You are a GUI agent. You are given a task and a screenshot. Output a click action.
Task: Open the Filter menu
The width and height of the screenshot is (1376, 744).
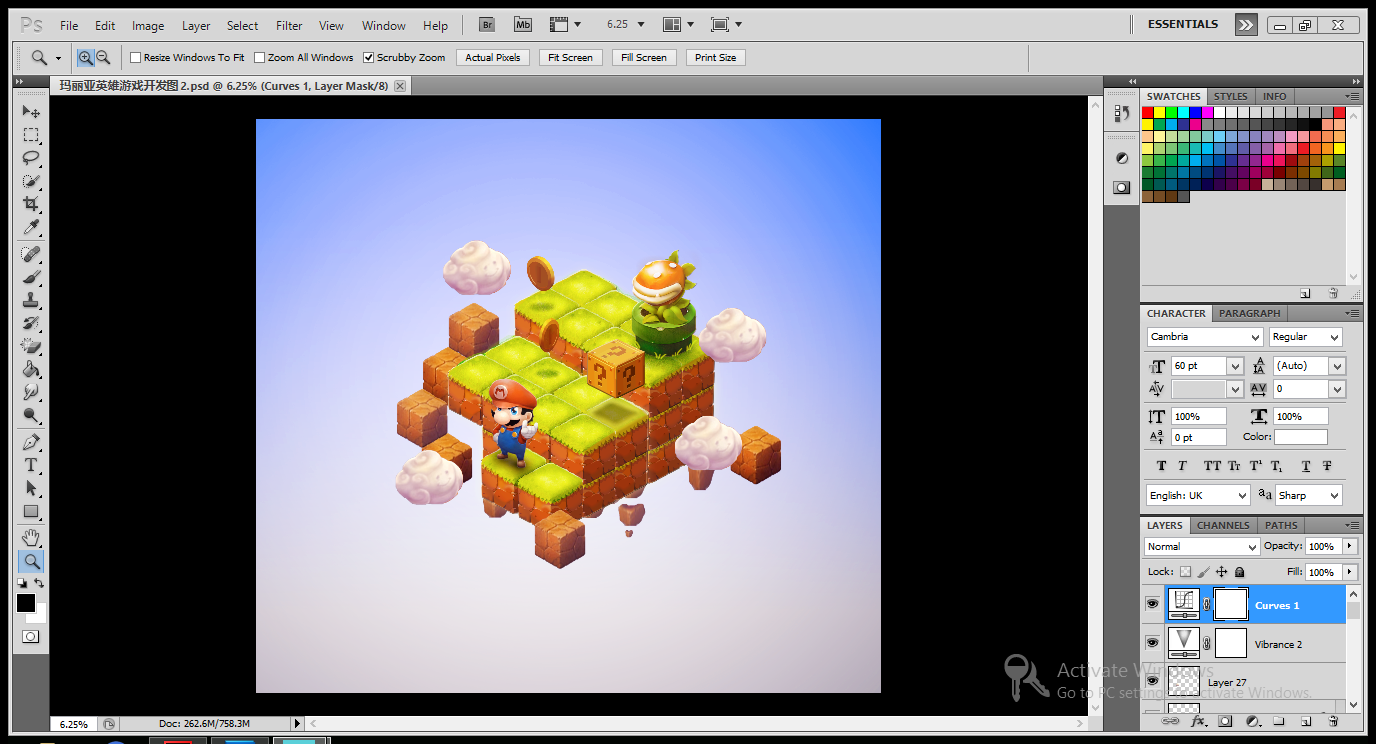[289, 26]
